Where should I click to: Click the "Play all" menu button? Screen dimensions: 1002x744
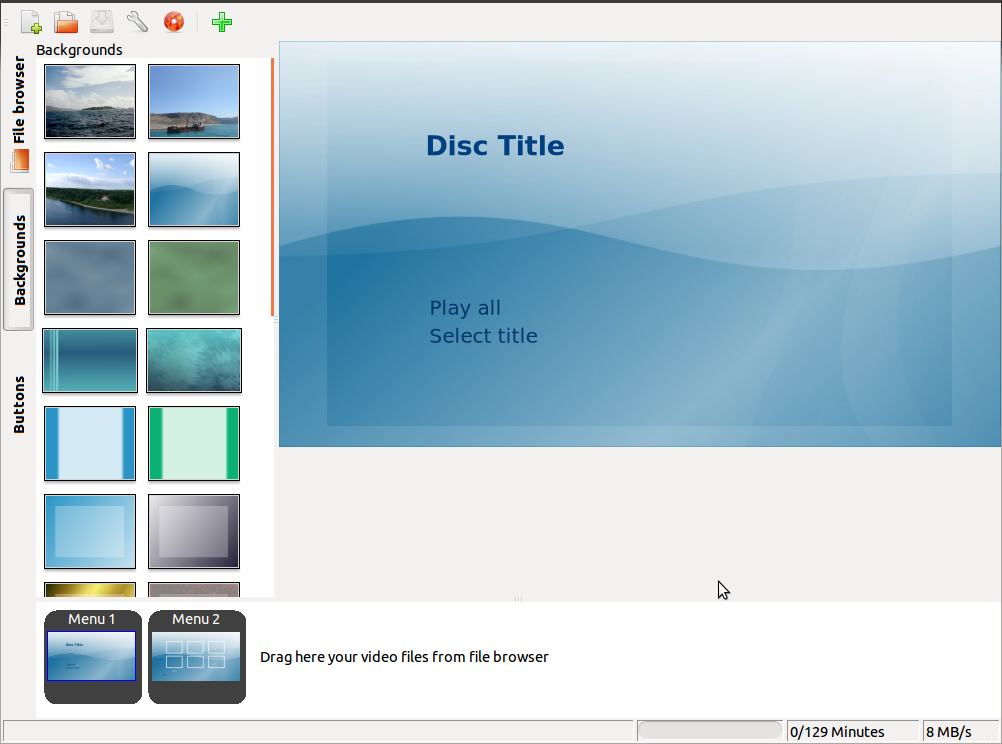click(465, 308)
